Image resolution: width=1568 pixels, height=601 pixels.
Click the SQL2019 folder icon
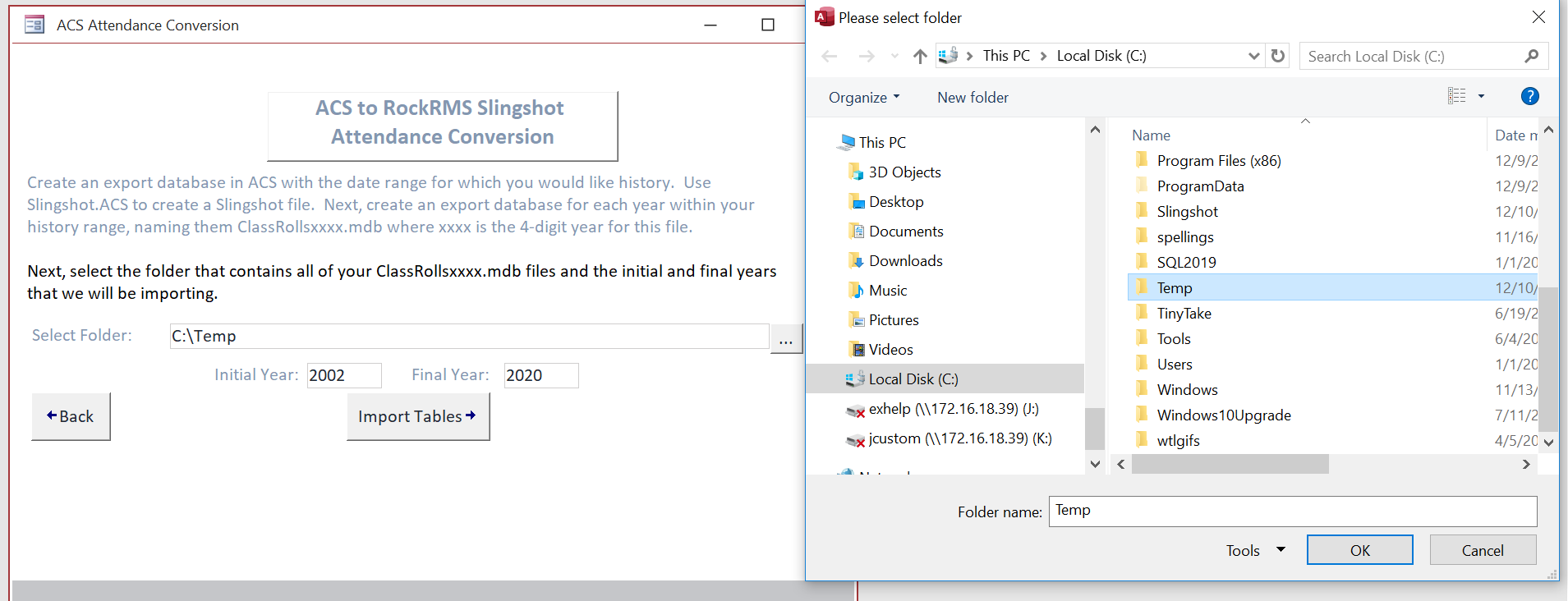coord(1142,262)
